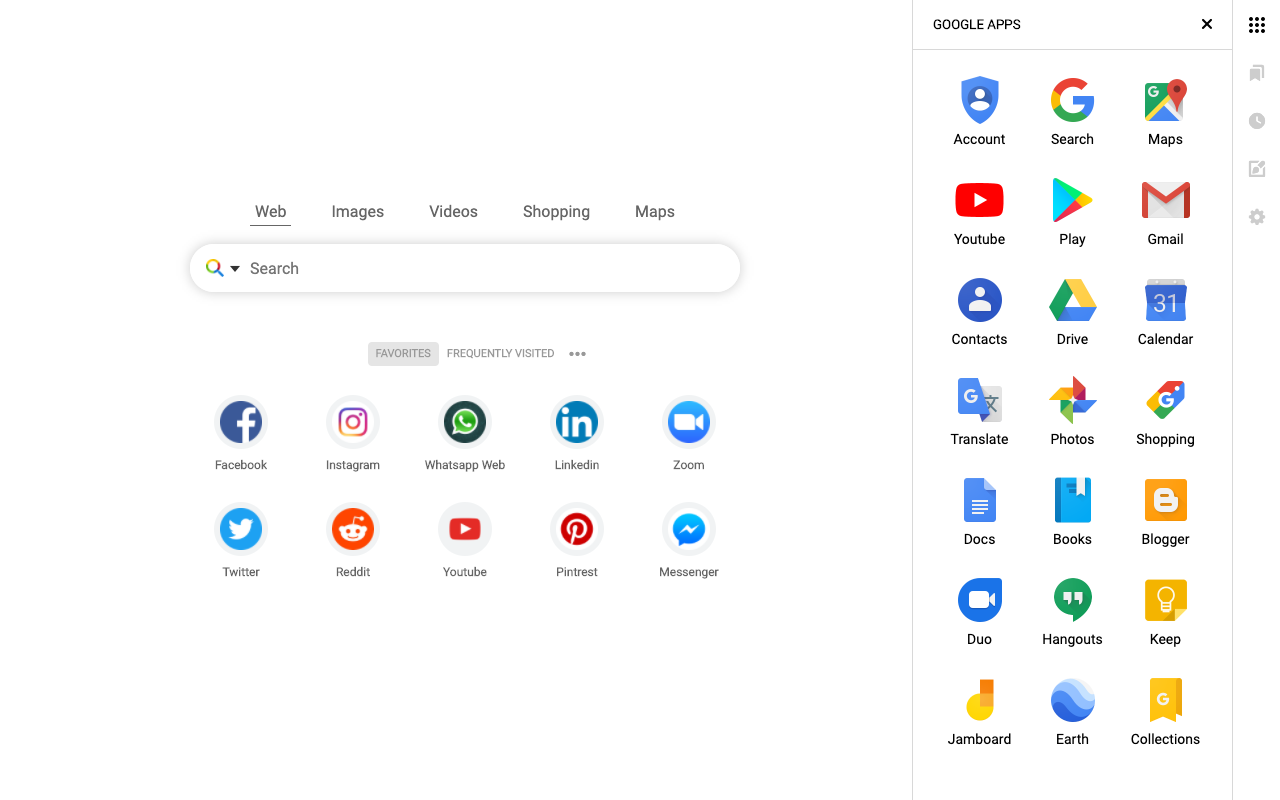
Task: Switch to Maps search tab
Action: [x=655, y=212]
